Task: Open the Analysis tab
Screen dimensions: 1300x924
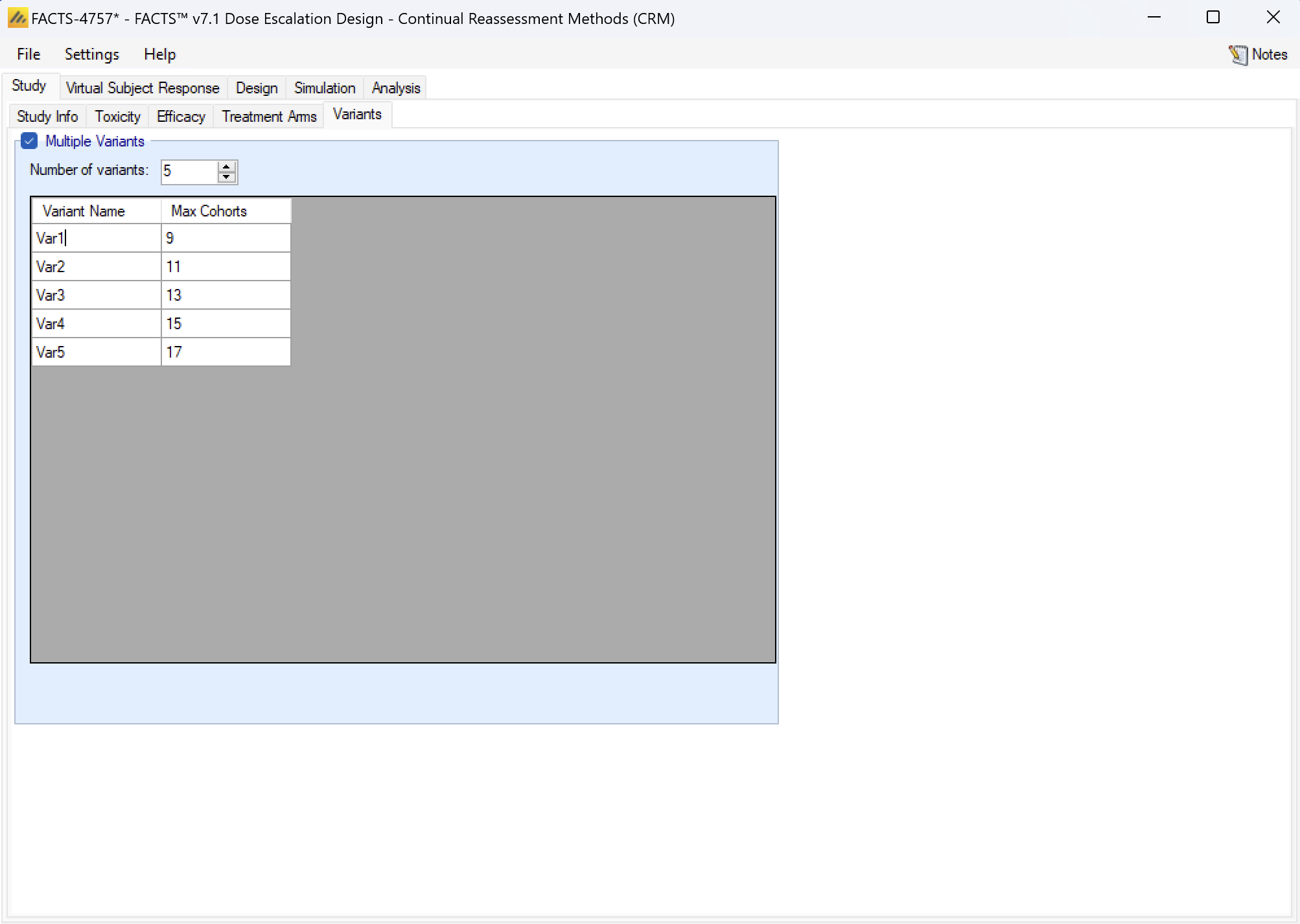Action: tap(396, 87)
